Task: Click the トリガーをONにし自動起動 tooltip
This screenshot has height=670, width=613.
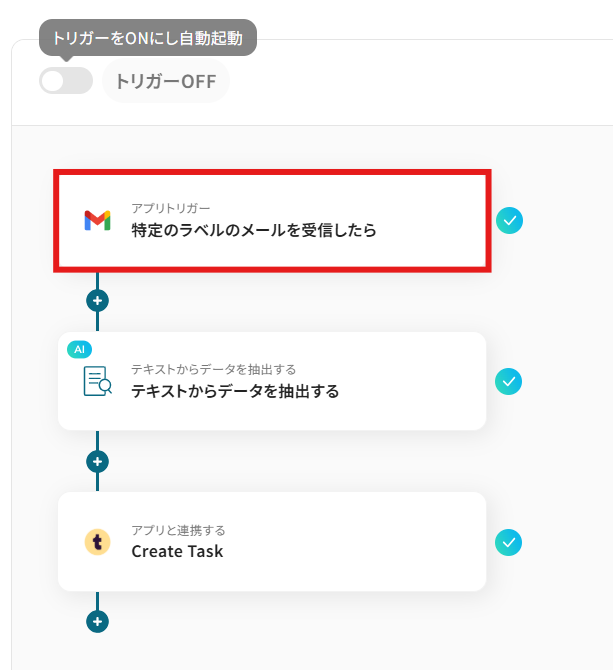Action: pyautogui.click(x=148, y=38)
